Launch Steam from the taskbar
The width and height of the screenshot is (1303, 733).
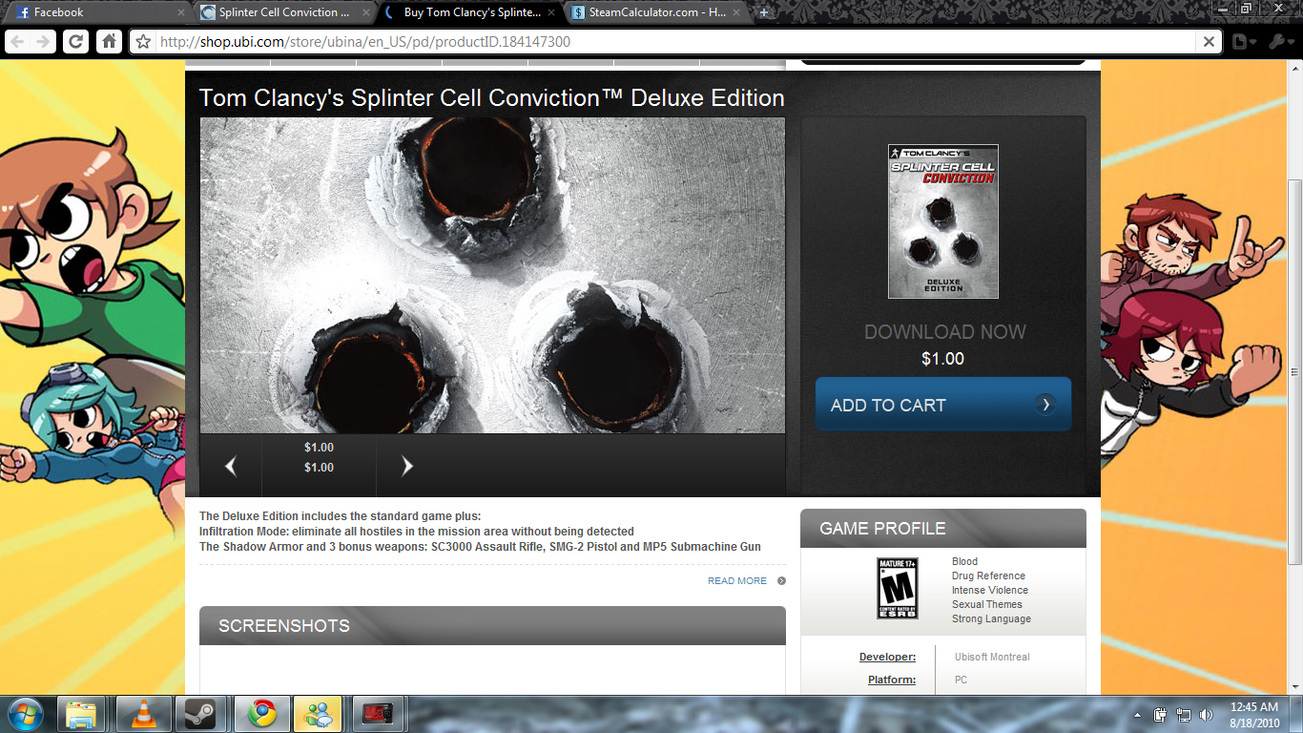click(x=201, y=714)
